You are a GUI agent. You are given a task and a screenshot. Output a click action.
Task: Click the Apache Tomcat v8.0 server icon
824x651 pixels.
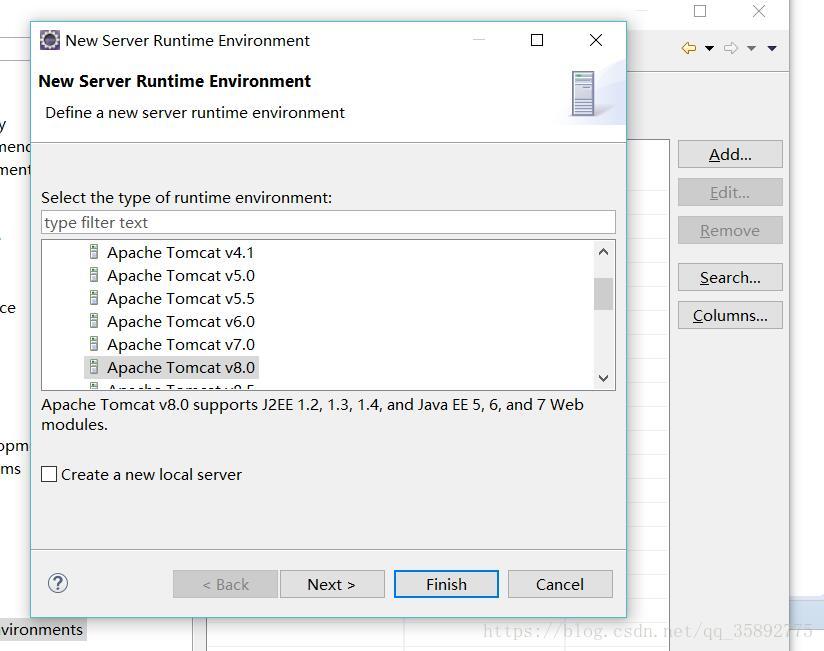[x=94, y=367]
